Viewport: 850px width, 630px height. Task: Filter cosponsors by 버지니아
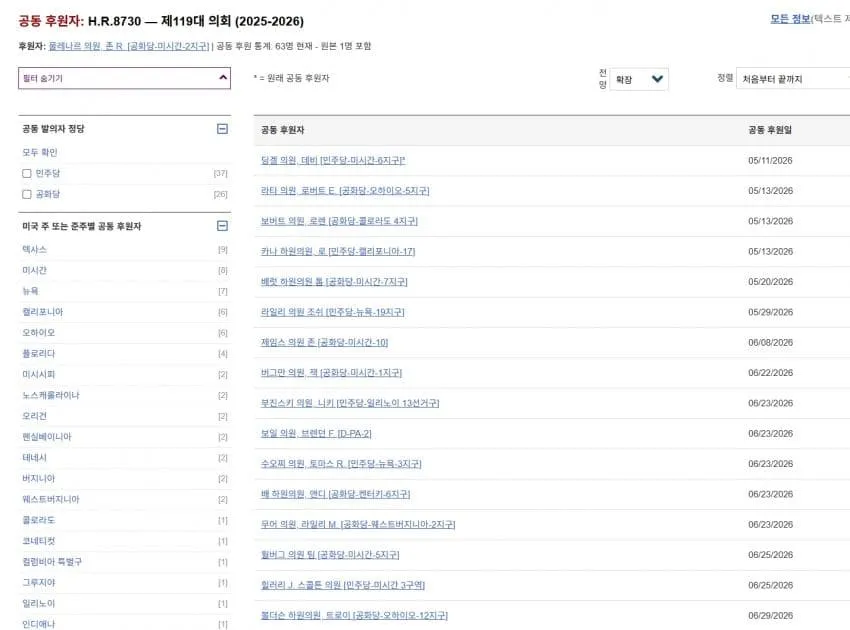38,478
